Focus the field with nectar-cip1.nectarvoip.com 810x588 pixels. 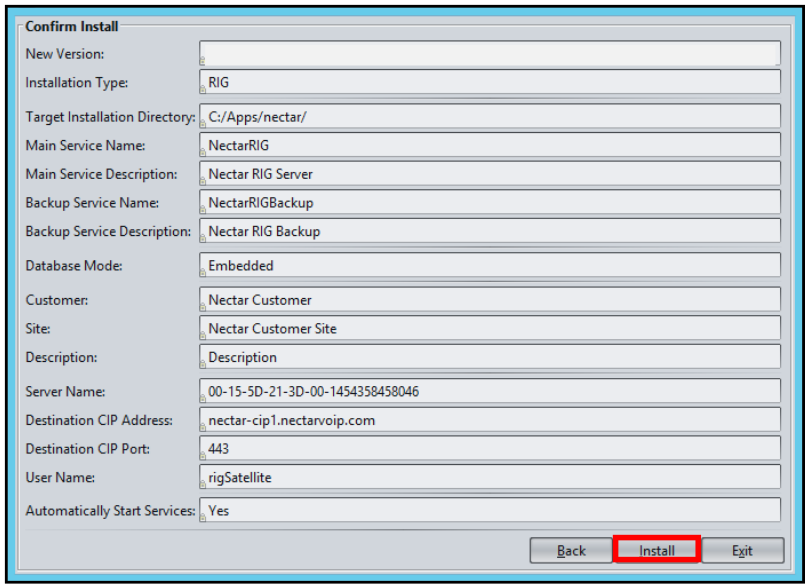(490, 420)
